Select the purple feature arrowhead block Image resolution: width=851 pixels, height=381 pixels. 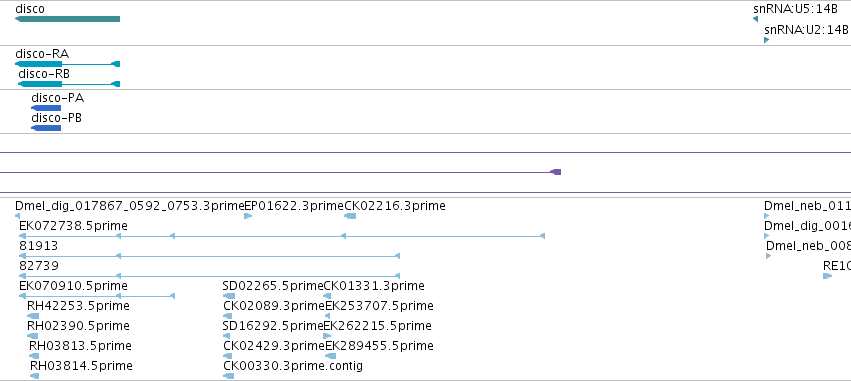click(x=555, y=172)
